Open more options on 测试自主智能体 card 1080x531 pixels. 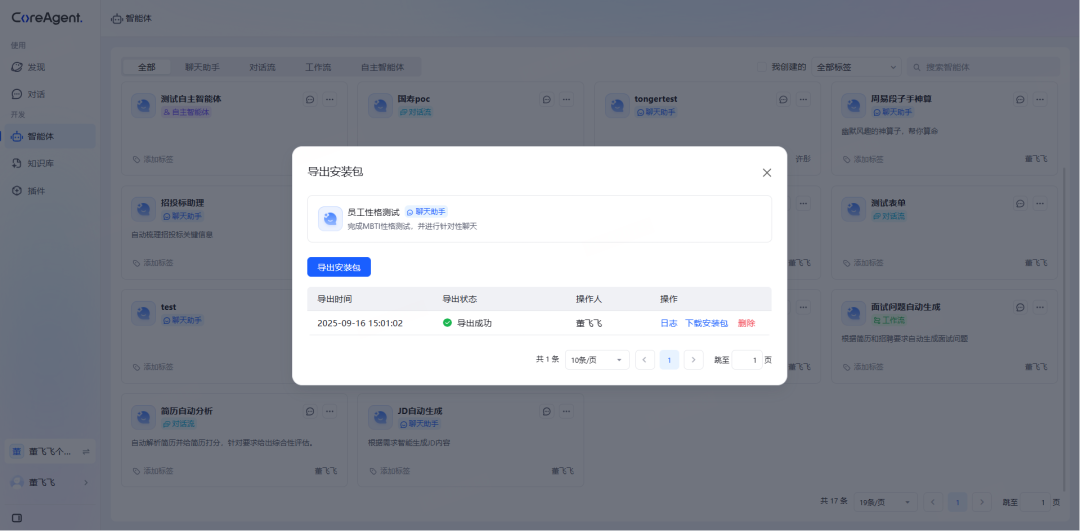[330, 100]
